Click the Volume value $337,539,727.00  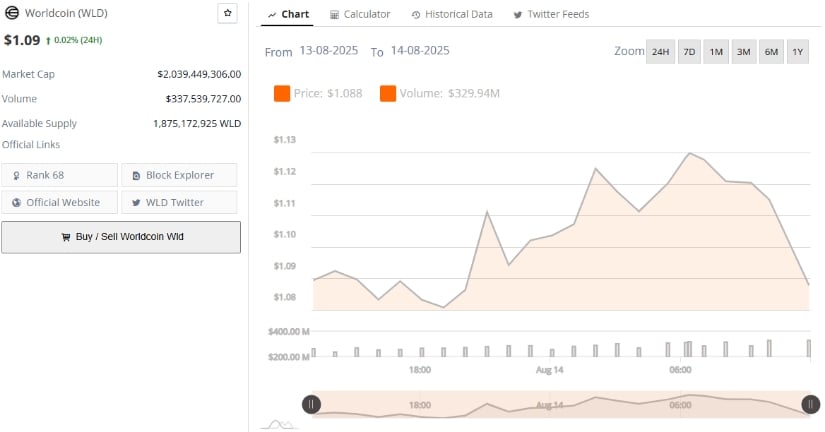point(203,99)
